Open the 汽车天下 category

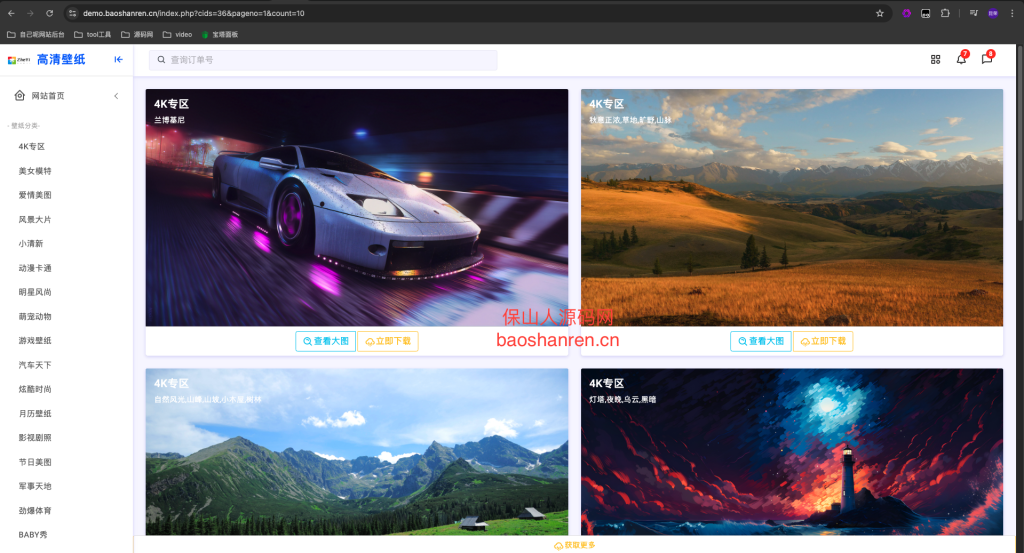pos(35,365)
